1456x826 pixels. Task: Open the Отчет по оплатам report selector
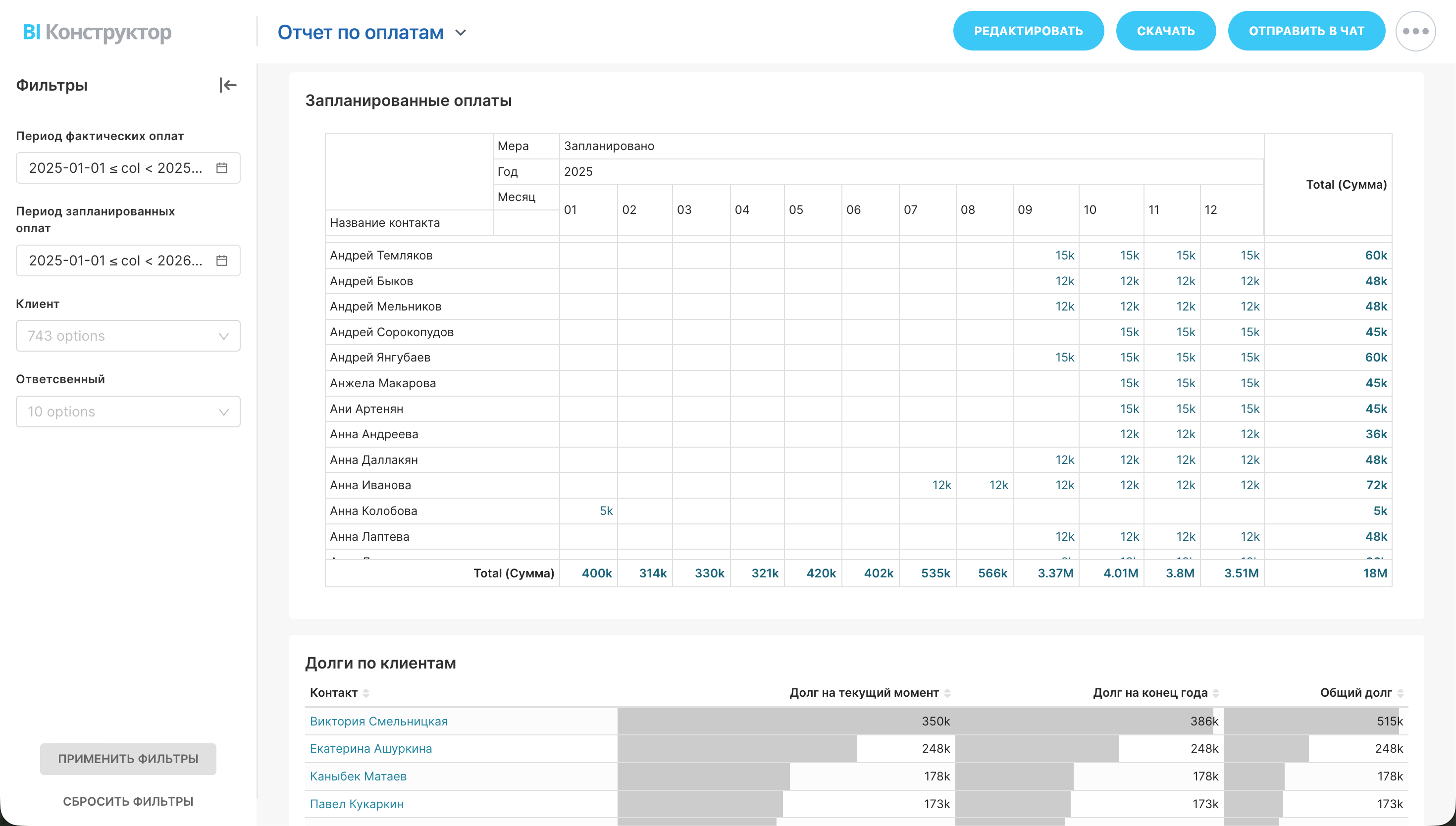click(x=371, y=32)
